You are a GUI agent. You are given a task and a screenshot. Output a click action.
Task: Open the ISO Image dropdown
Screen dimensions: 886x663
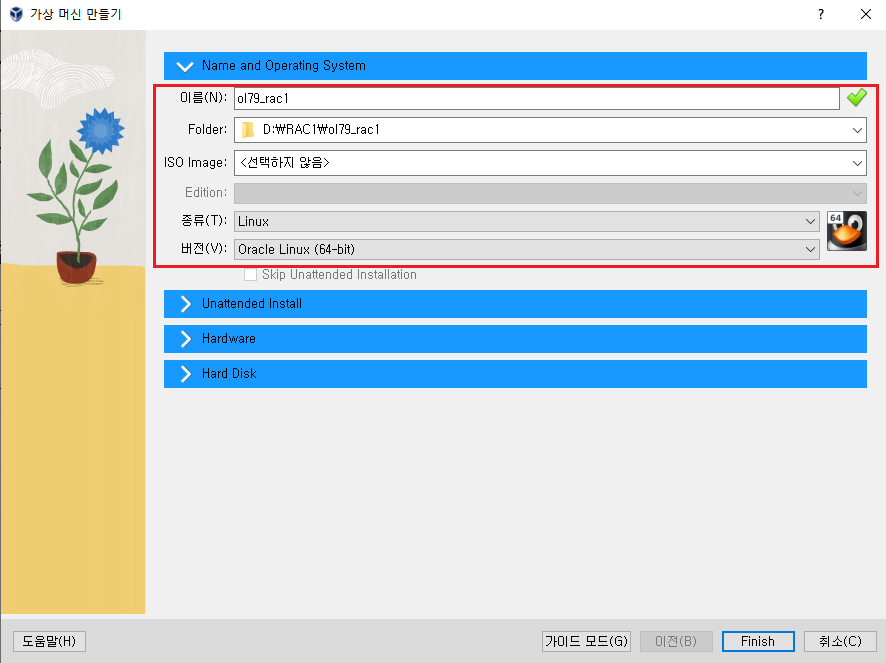click(x=857, y=163)
